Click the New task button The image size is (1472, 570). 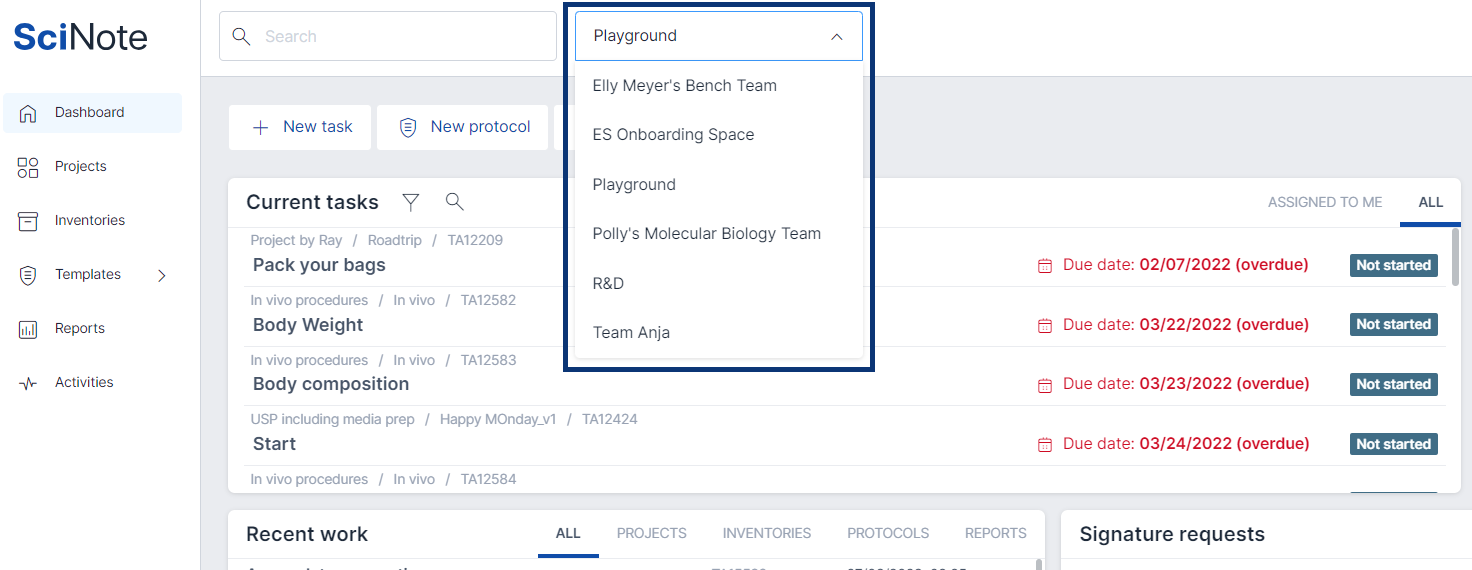coord(300,127)
